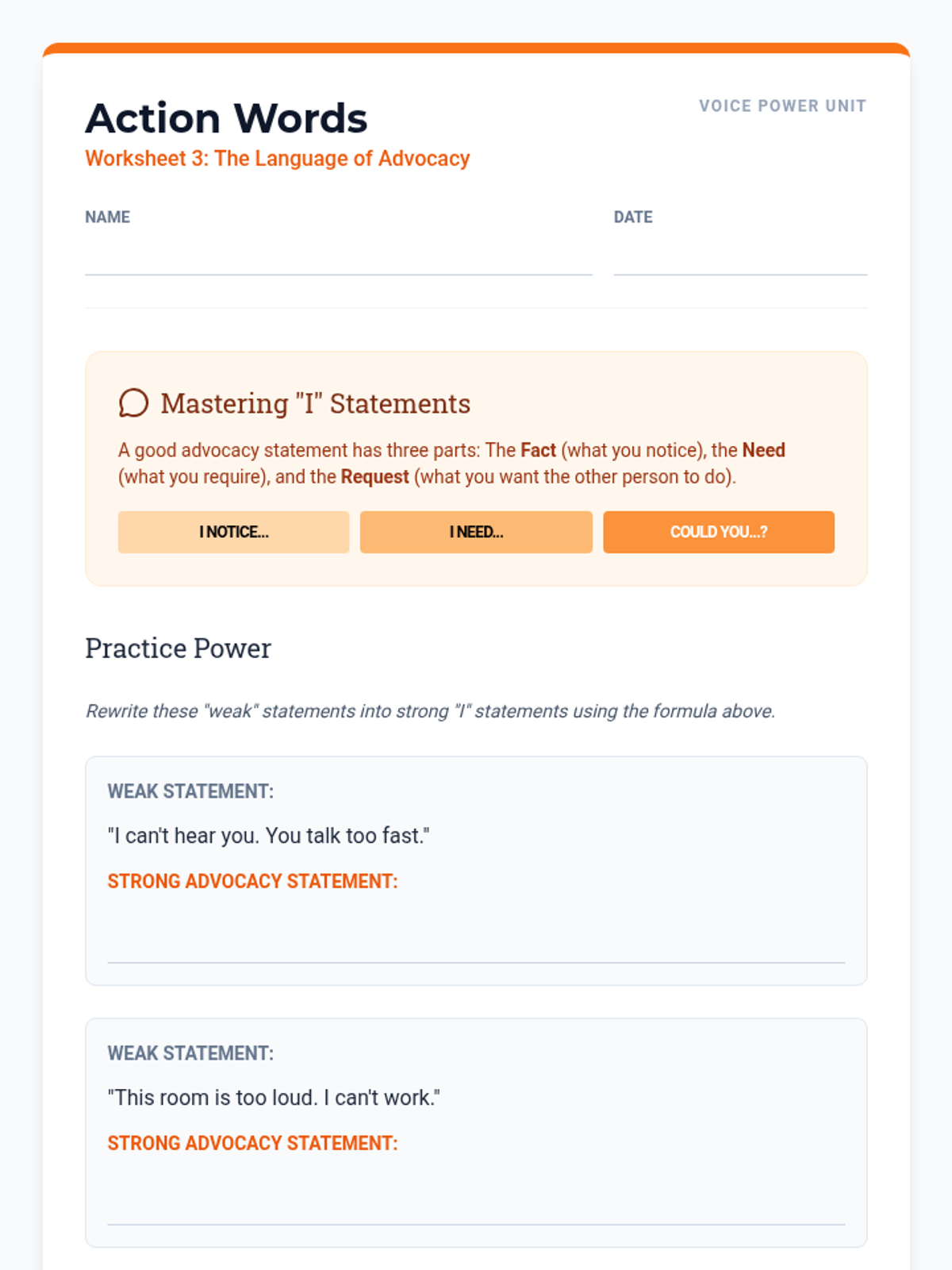Click into the DATE input line
The height and width of the screenshot is (1270, 952).
tap(739, 258)
